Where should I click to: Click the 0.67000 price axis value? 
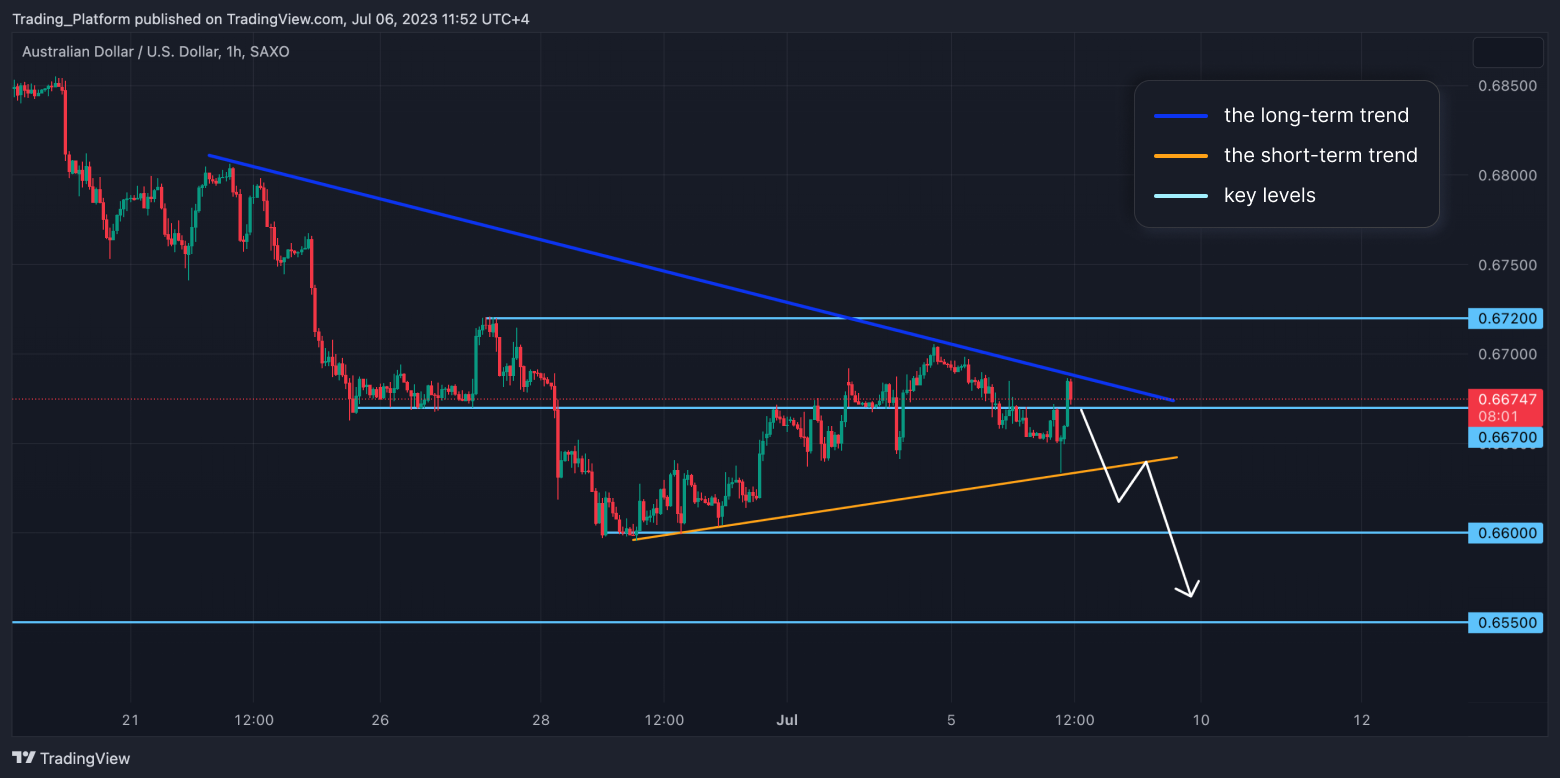point(1507,354)
